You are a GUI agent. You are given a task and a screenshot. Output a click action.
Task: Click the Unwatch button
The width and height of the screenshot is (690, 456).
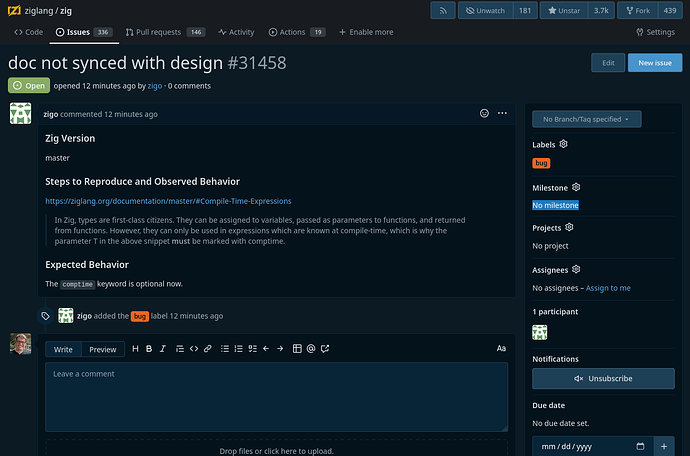[485, 11]
